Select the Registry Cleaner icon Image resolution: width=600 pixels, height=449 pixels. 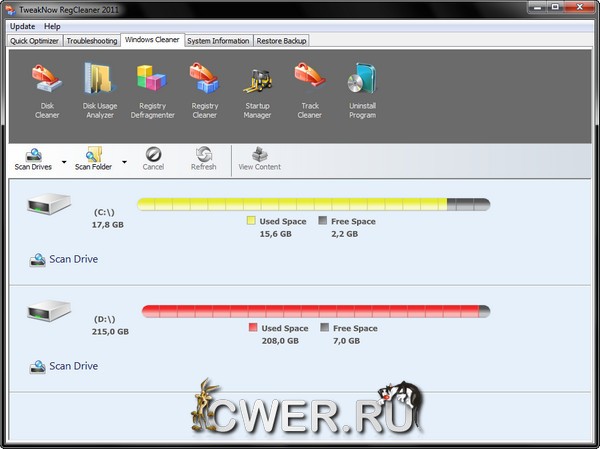204,88
